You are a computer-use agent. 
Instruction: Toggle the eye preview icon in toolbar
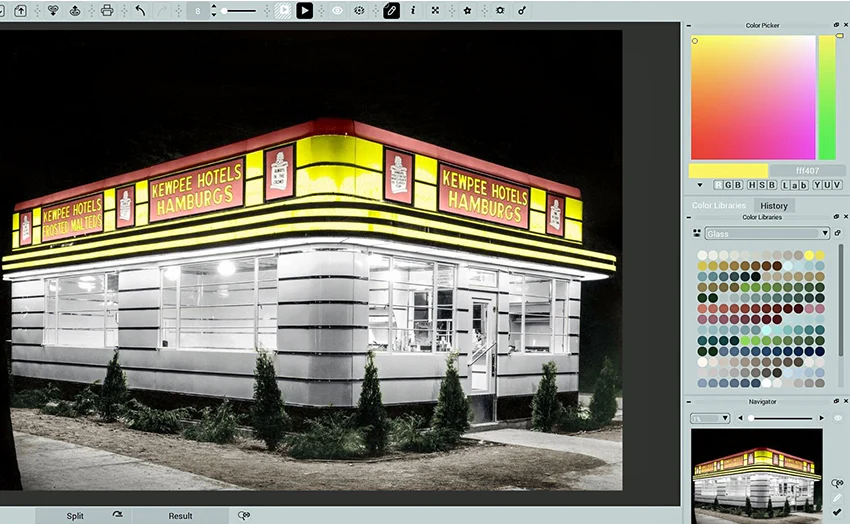click(337, 10)
